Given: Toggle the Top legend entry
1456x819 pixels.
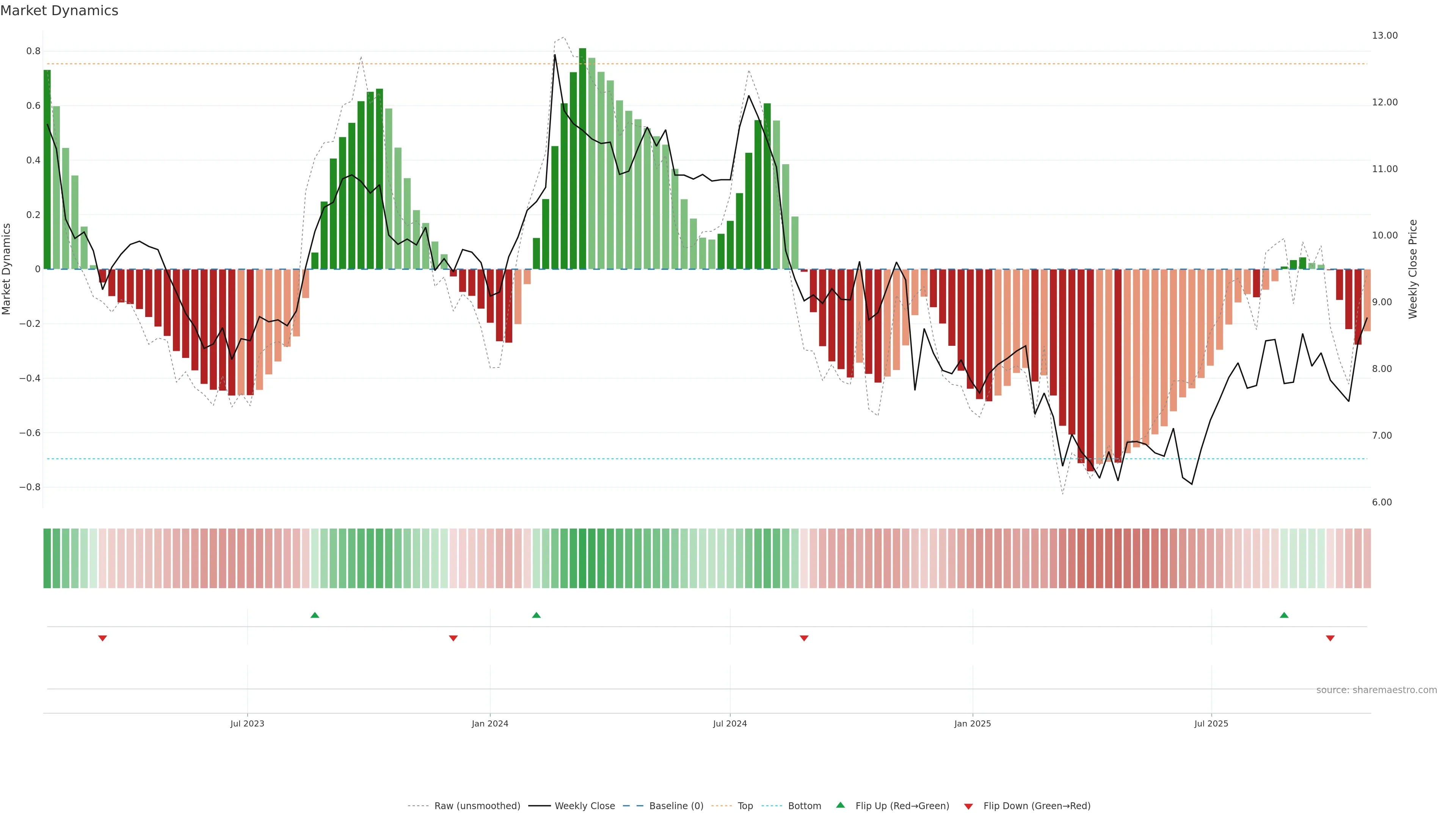Looking at the screenshot, I should [745, 806].
